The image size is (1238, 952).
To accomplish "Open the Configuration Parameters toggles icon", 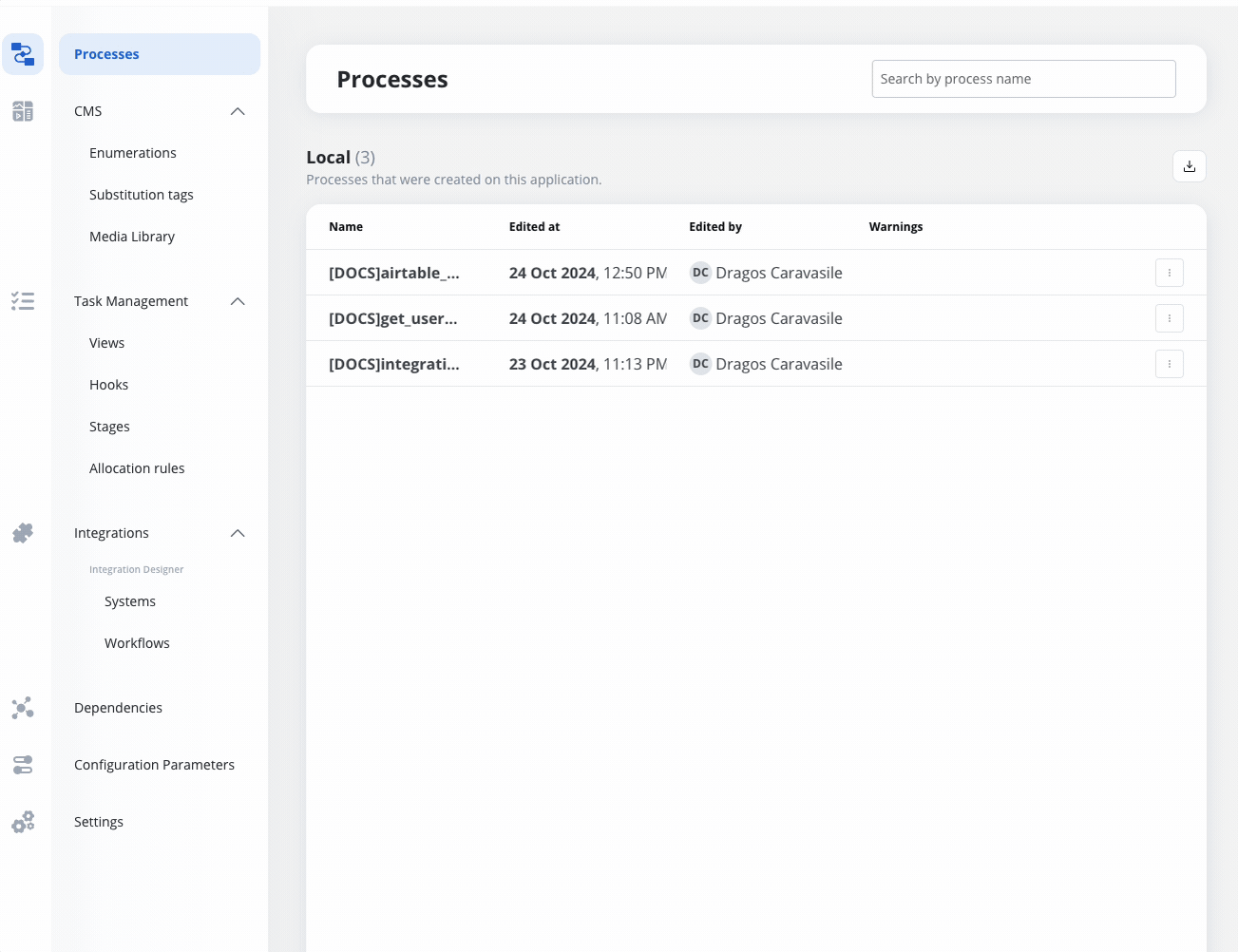I will pos(23,765).
